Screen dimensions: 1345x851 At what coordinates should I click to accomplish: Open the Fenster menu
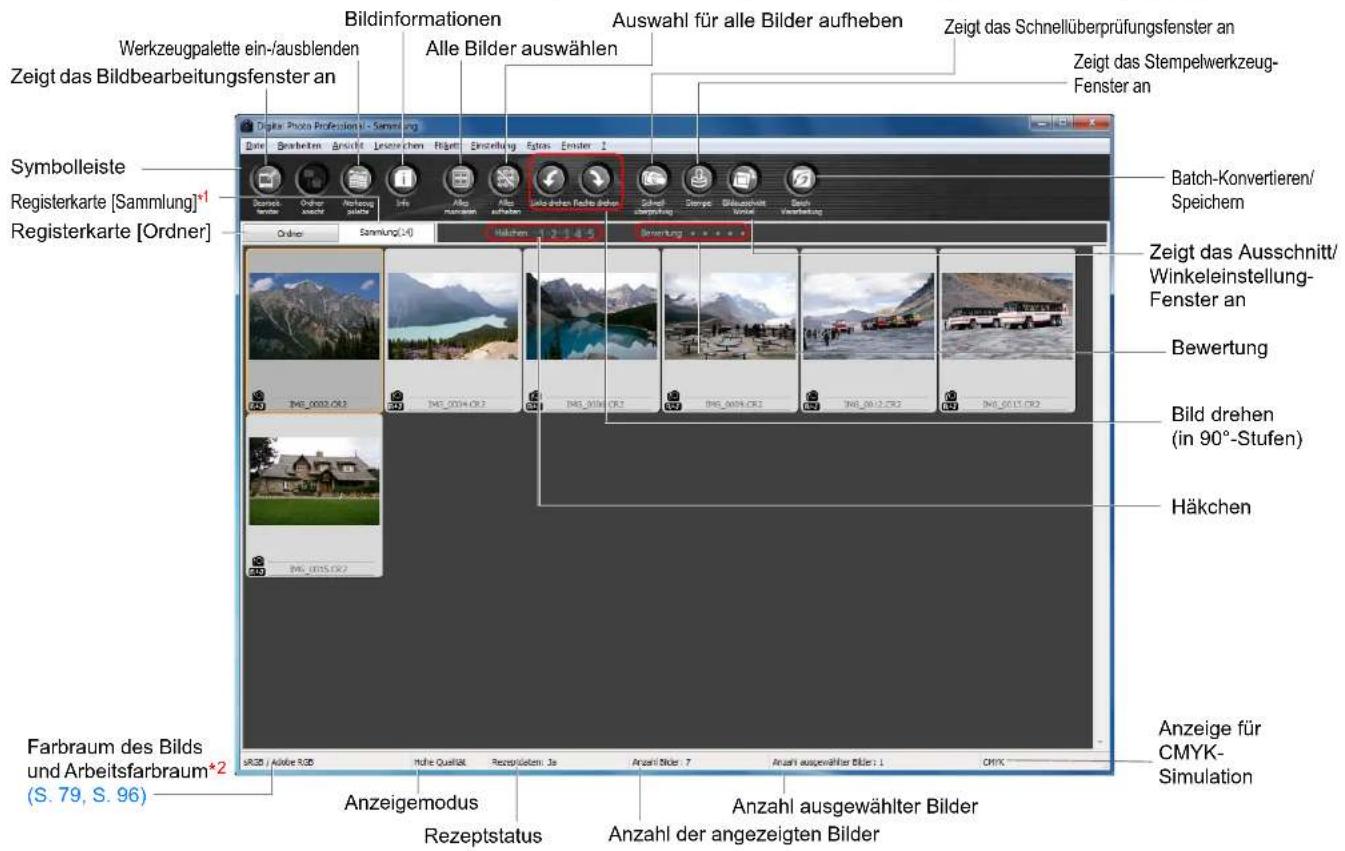[x=578, y=145]
